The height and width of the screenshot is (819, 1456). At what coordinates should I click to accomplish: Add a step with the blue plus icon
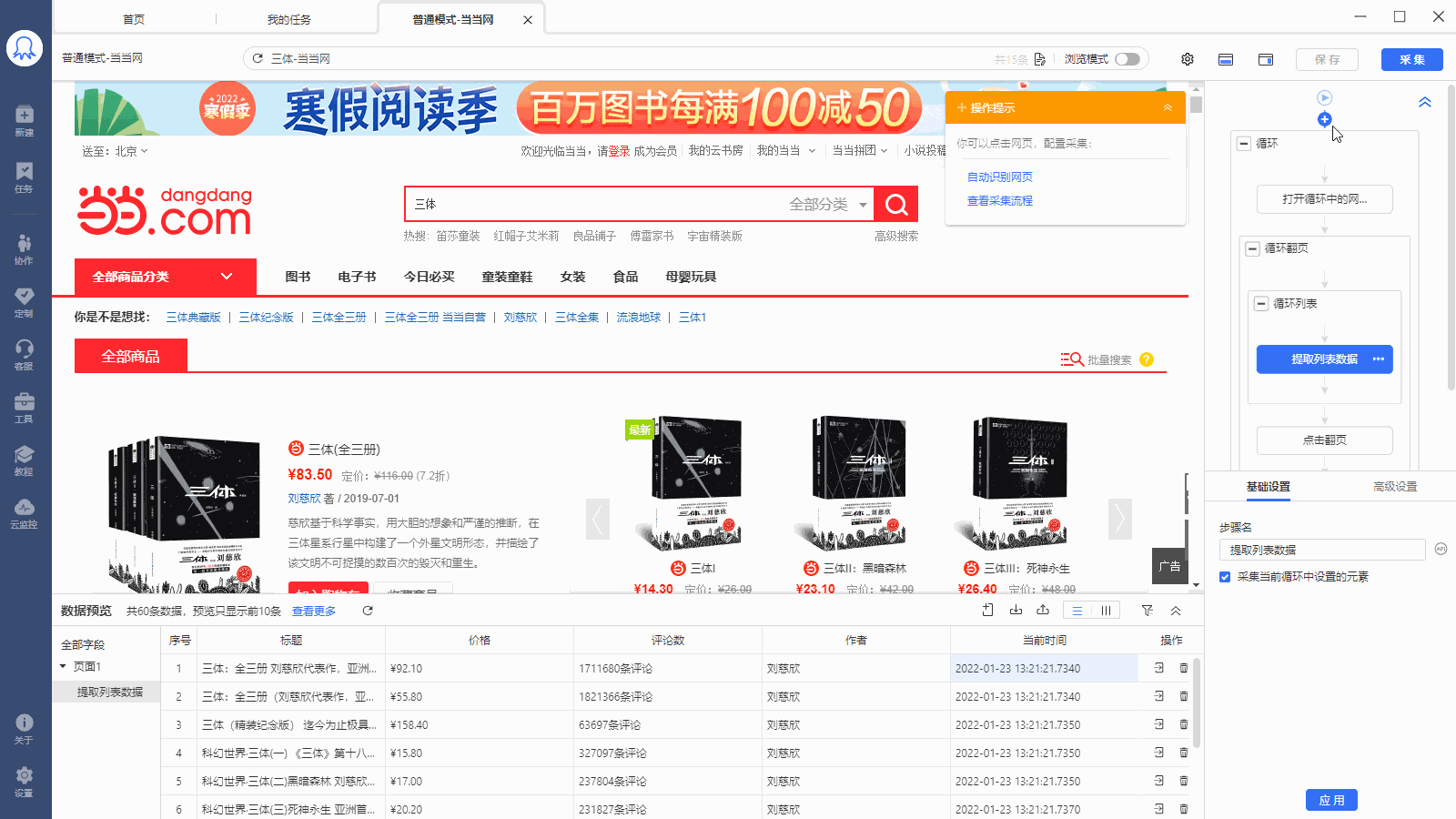tap(1325, 119)
